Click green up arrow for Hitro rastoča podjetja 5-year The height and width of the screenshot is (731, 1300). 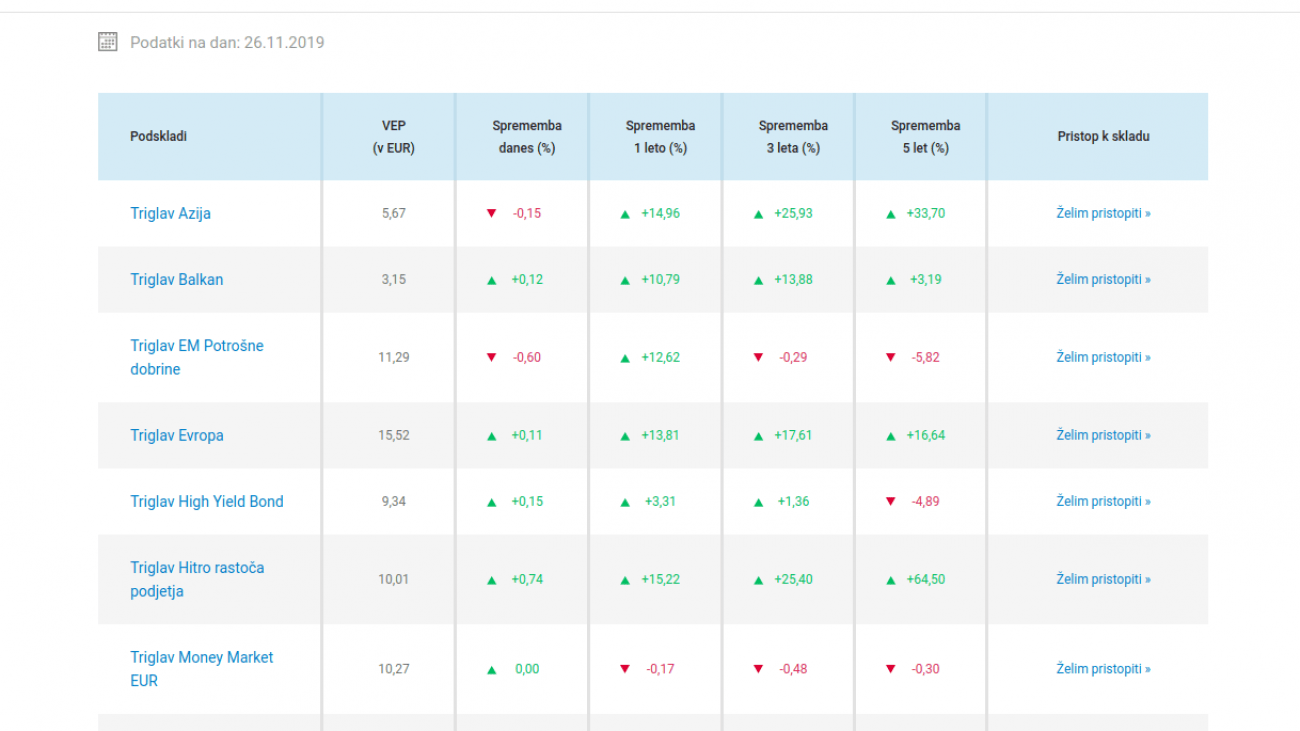pos(891,580)
